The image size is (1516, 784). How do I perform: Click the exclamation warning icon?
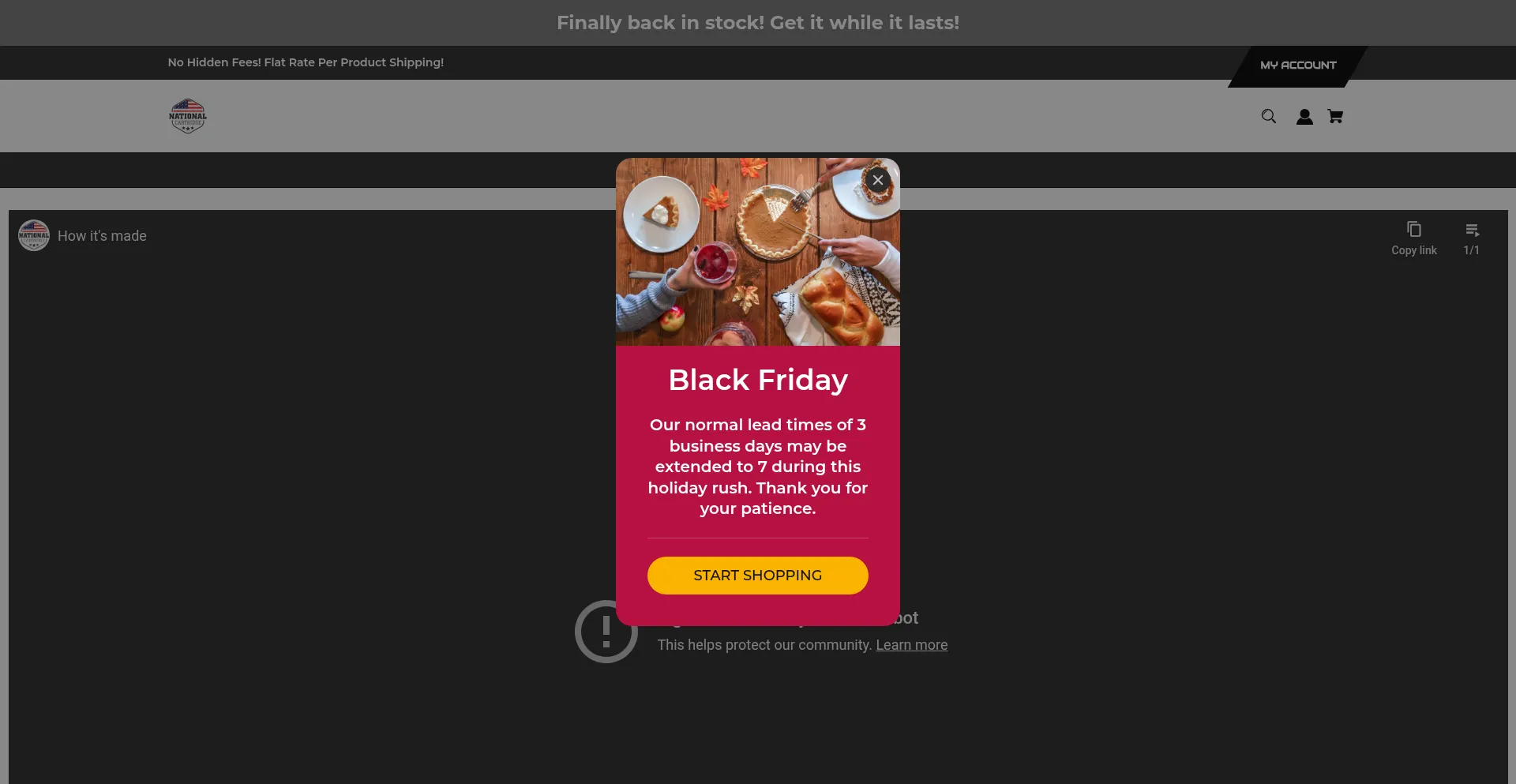click(x=606, y=632)
